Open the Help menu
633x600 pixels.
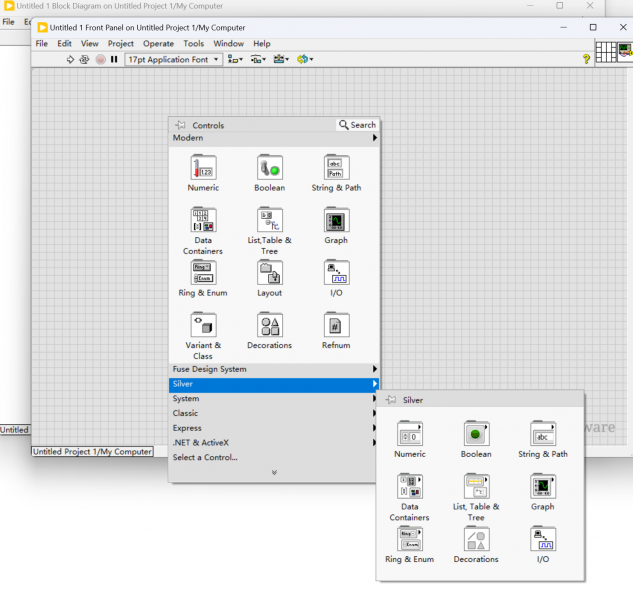click(262, 44)
